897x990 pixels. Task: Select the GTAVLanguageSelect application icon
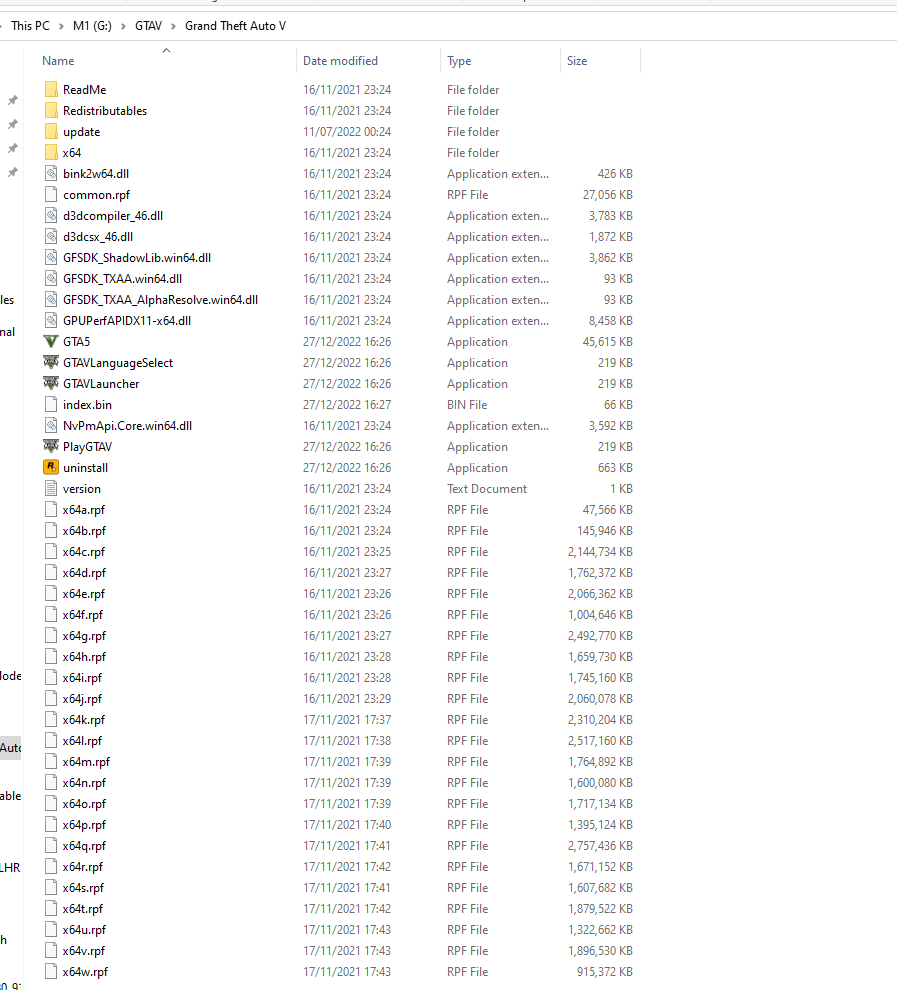point(51,362)
